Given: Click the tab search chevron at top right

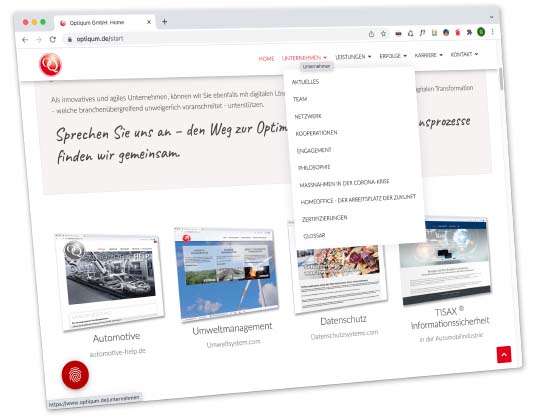Looking at the screenshot, I should coord(491,17).
